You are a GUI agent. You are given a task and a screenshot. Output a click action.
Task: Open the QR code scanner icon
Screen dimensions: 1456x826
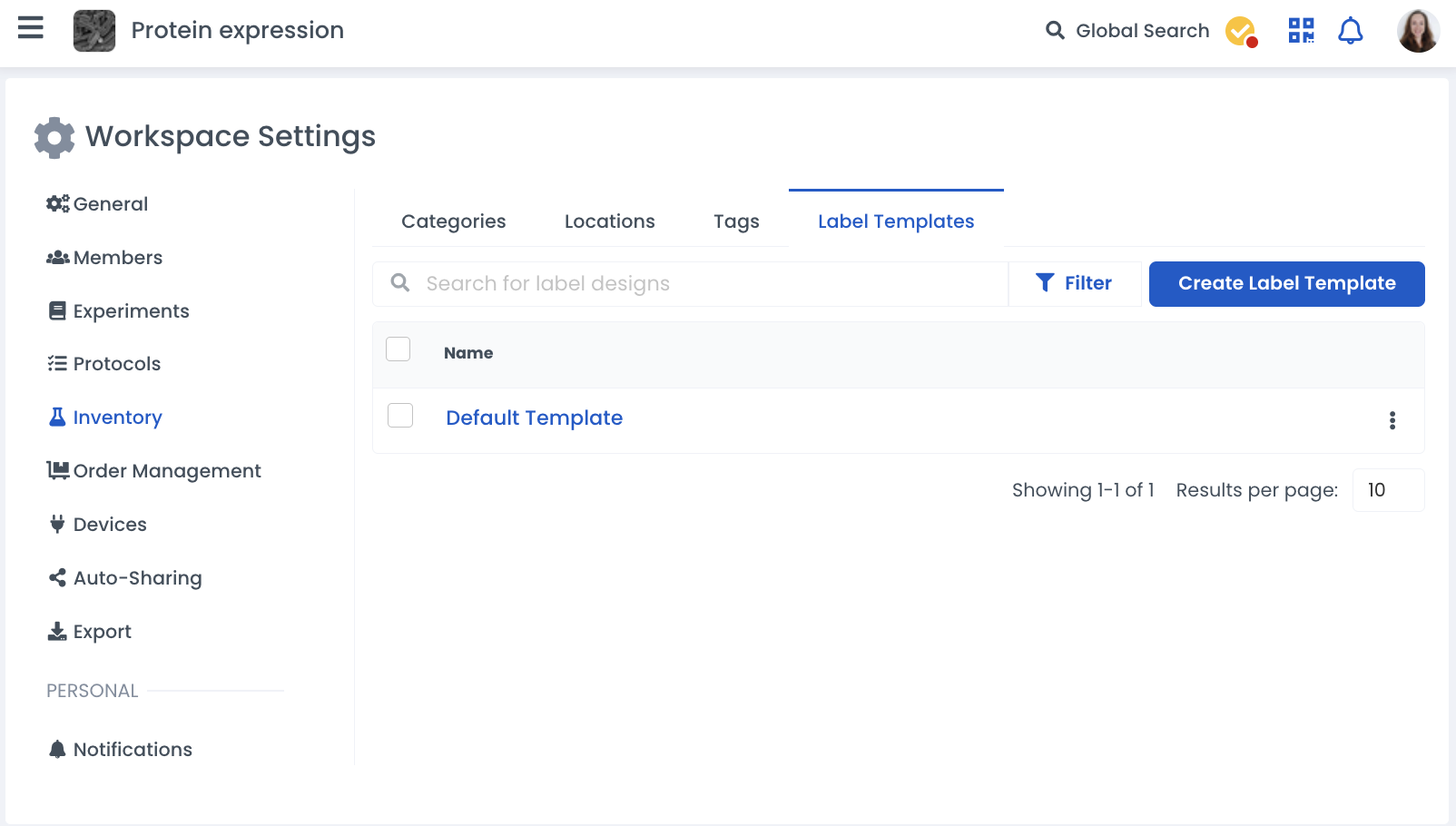tap(1301, 31)
